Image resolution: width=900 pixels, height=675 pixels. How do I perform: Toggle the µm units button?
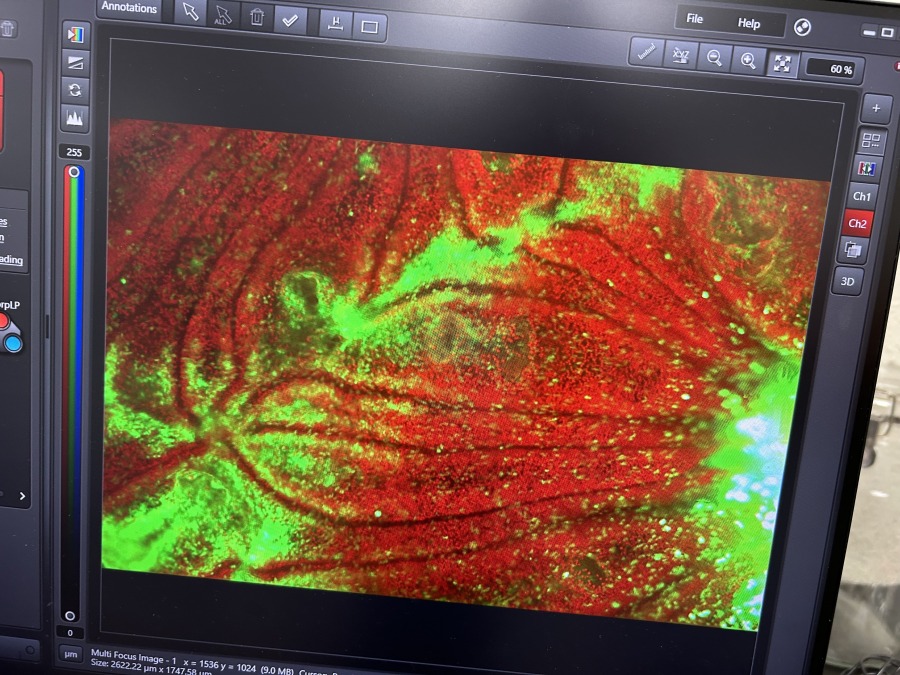click(70, 654)
